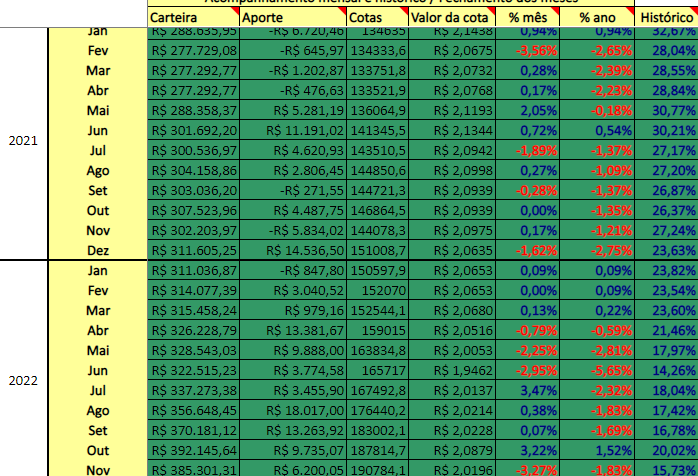Click aporte value R$ 979,16
Viewport: 698px width, 476px height.
click(293, 311)
